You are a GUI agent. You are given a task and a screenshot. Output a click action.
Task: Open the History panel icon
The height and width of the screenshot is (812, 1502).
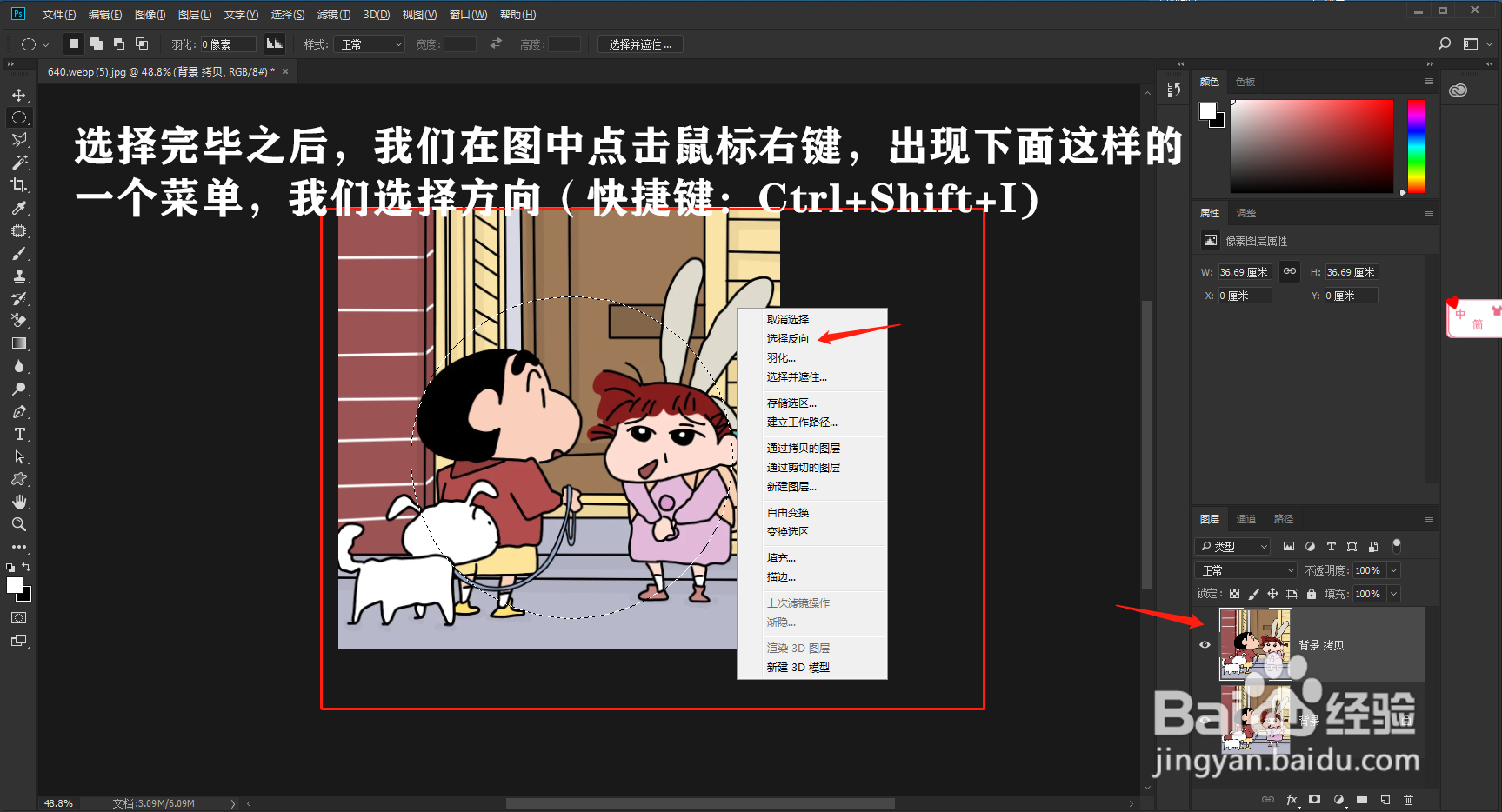(1174, 90)
